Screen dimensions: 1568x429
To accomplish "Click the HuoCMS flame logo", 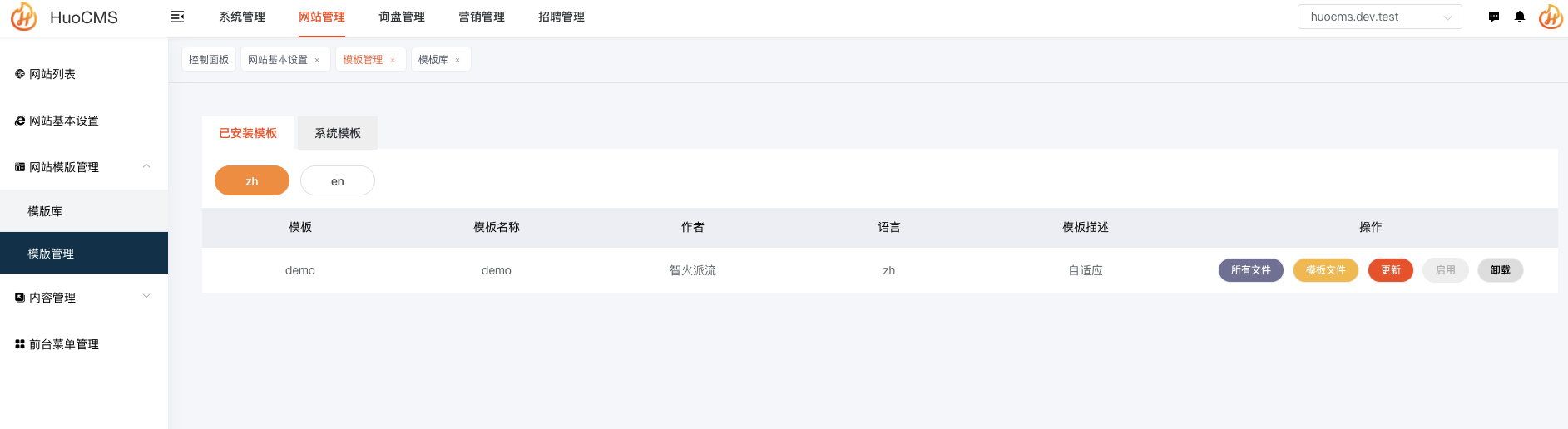I will (x=23, y=17).
